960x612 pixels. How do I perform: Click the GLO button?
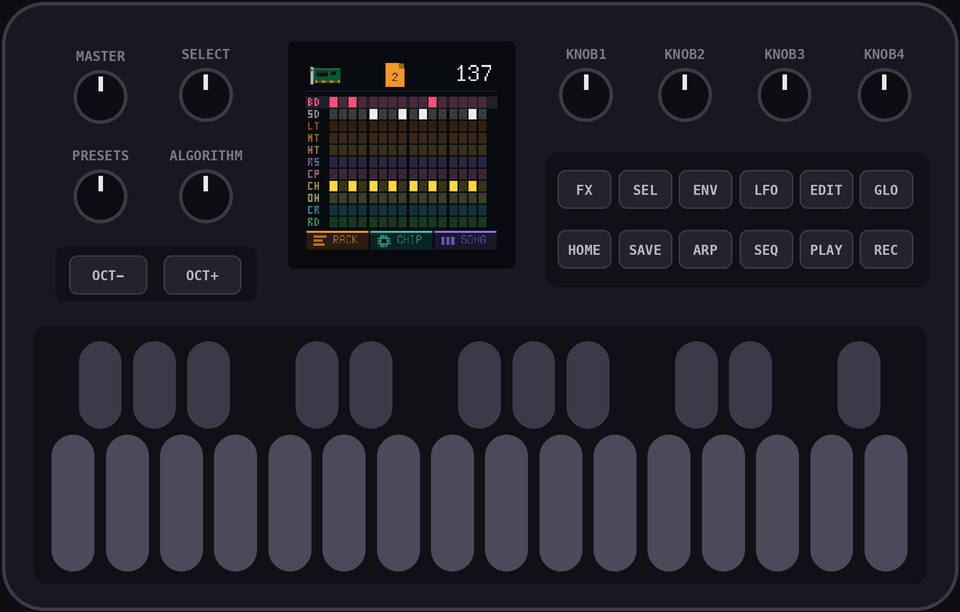(x=886, y=190)
